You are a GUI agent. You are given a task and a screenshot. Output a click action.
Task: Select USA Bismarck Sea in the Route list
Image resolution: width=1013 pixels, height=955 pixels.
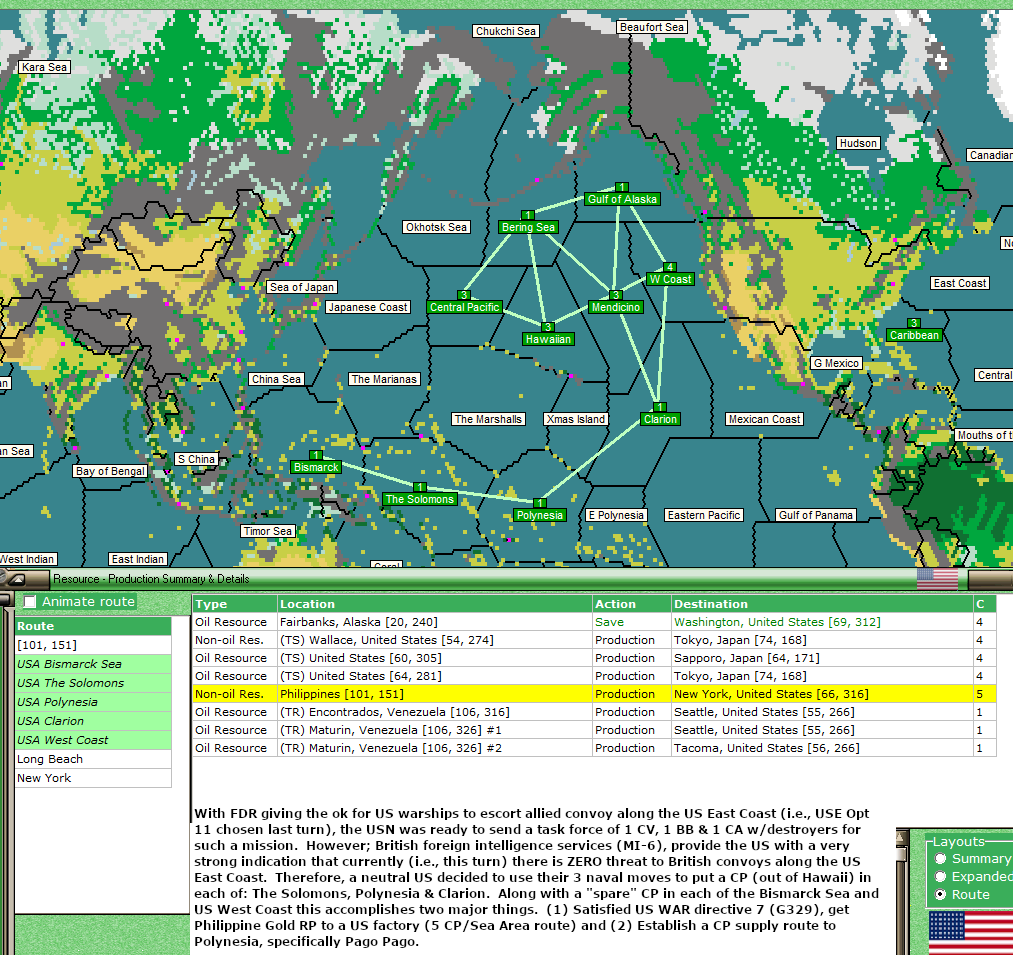[93, 664]
